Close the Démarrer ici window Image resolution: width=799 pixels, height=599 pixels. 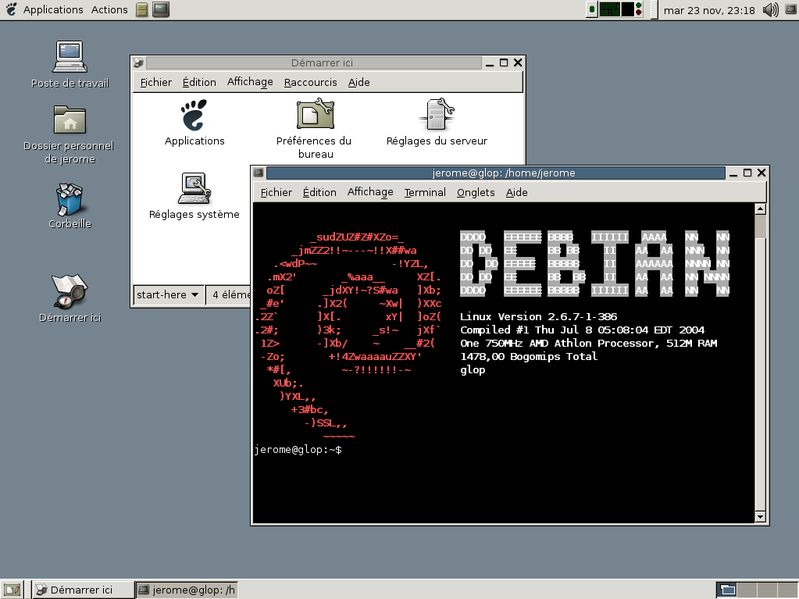pos(518,63)
